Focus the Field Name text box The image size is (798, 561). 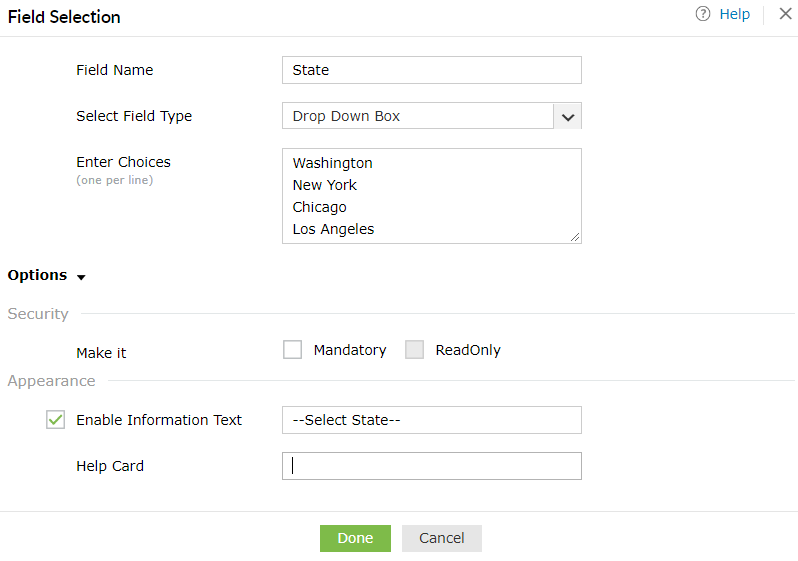[431, 70]
